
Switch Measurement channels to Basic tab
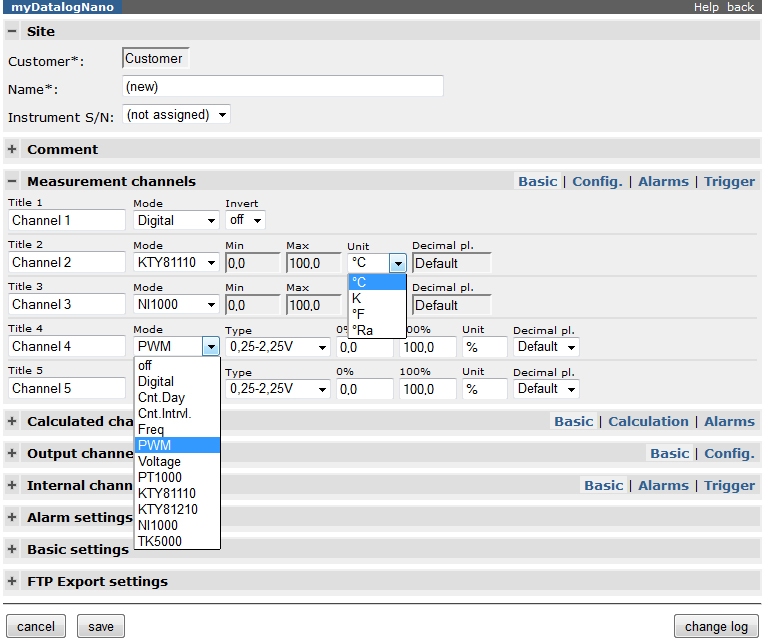pos(537,181)
